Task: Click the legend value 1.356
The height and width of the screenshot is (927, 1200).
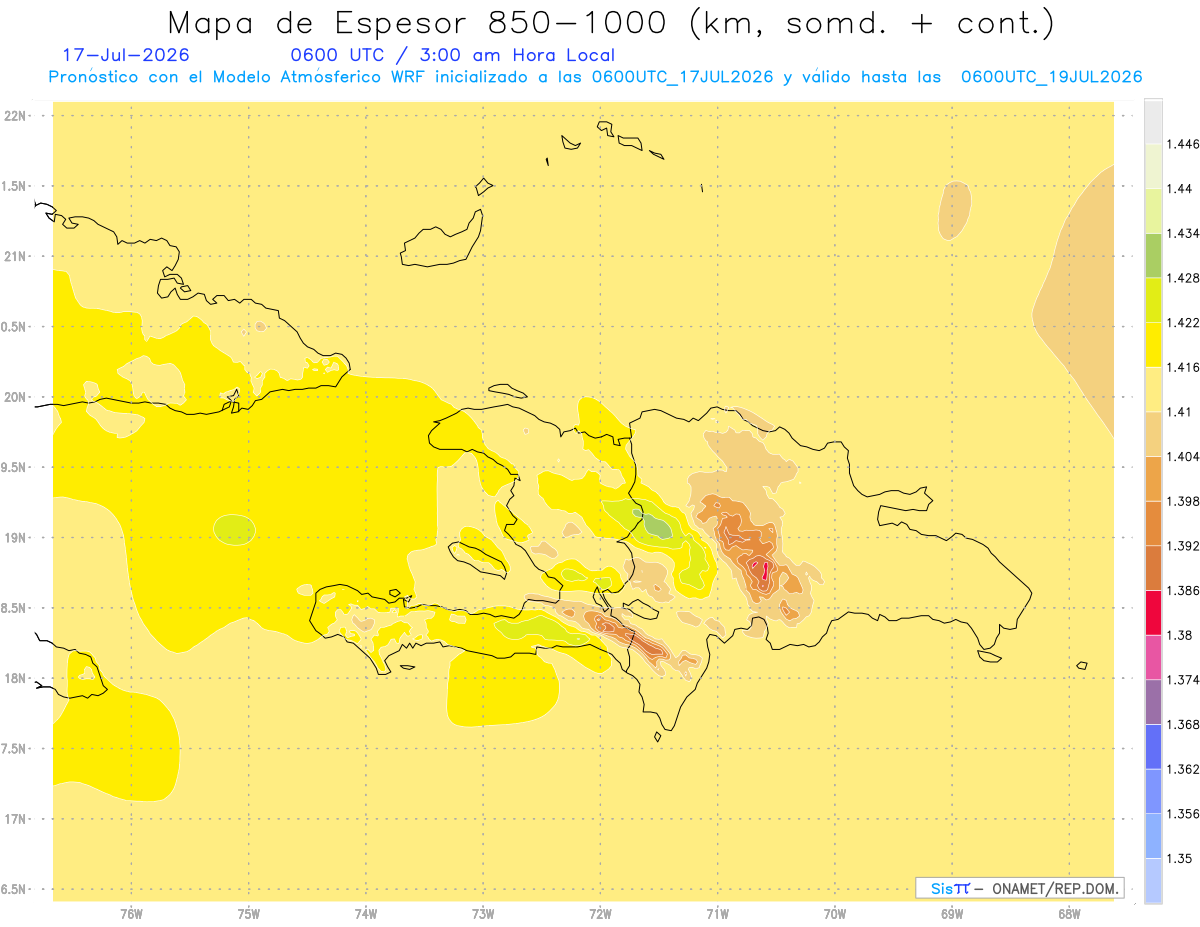Action: 1183,814
